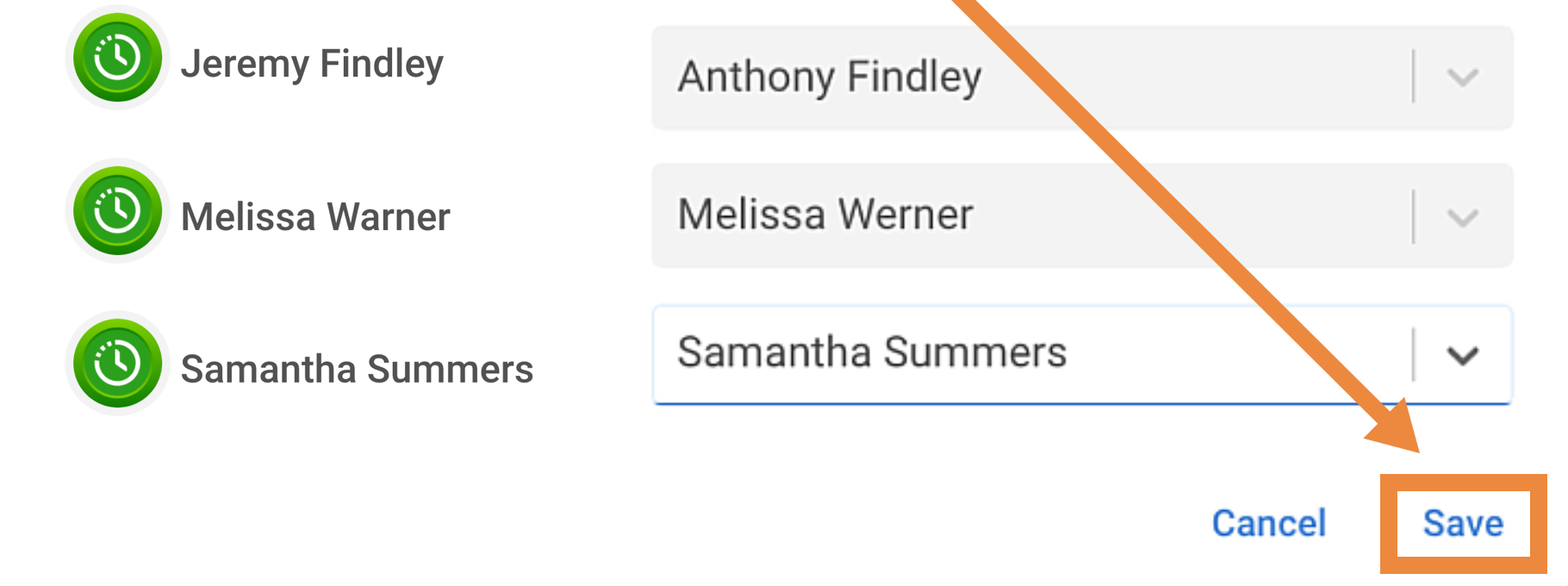The height and width of the screenshot is (586, 1568).
Task: Click the clock icon beside Samantha Summers
Action: [x=117, y=364]
